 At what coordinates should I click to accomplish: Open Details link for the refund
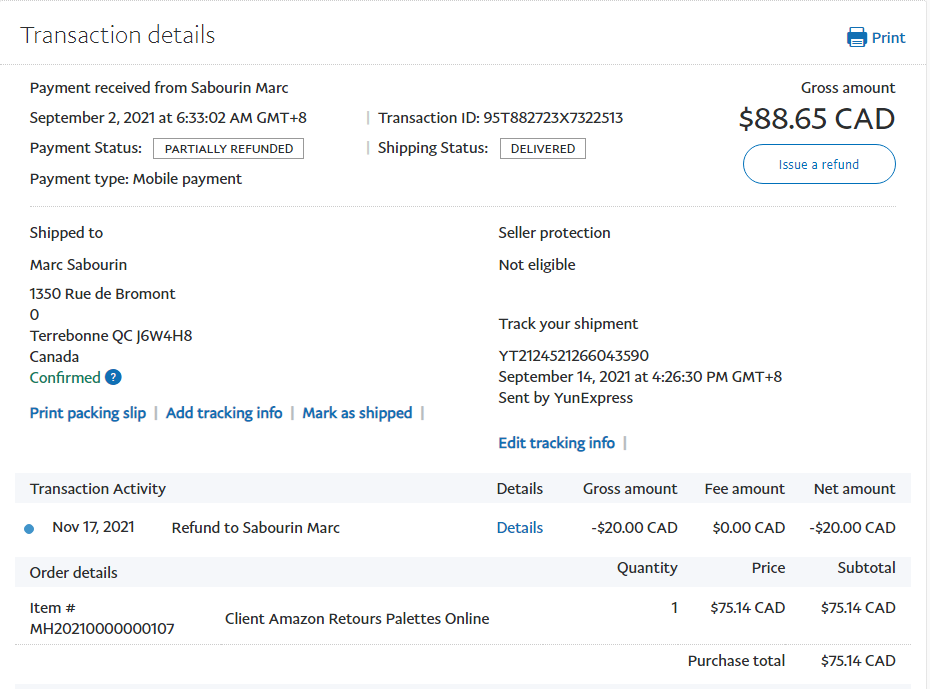click(x=520, y=528)
